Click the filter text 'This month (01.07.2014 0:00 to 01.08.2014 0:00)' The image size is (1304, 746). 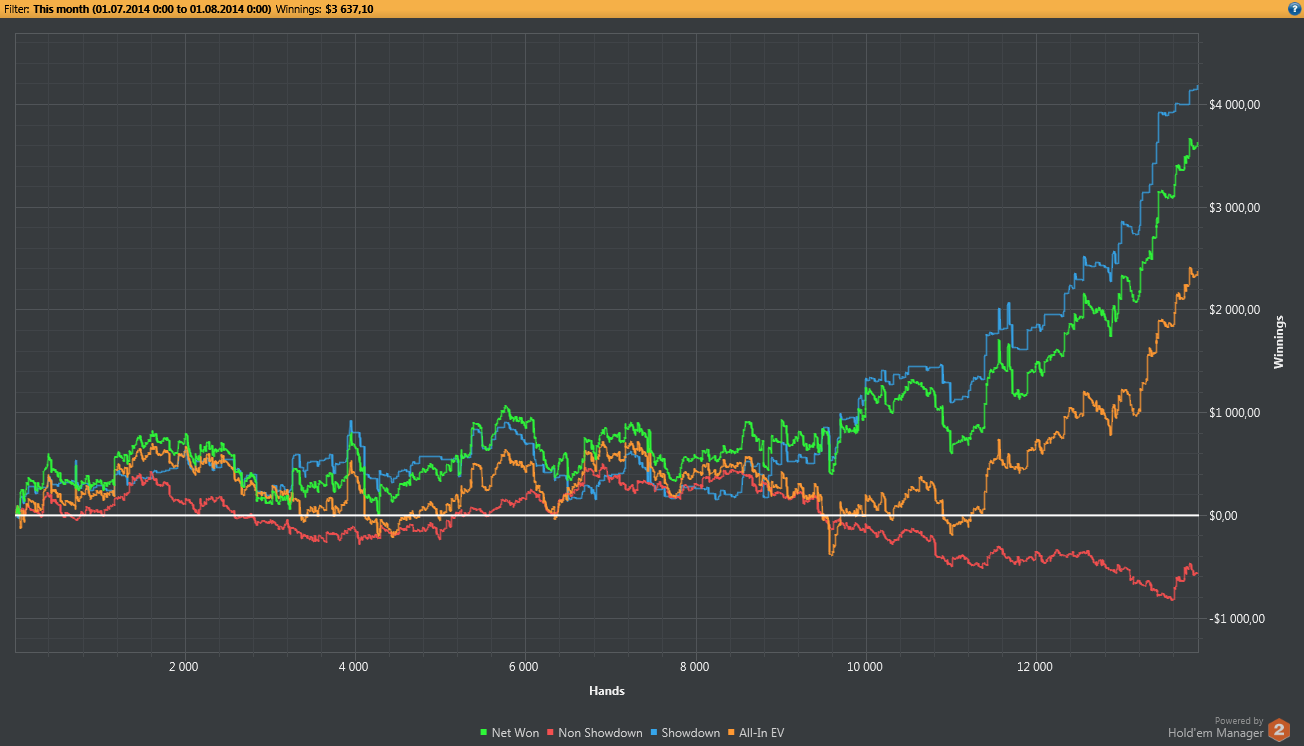tap(152, 9)
